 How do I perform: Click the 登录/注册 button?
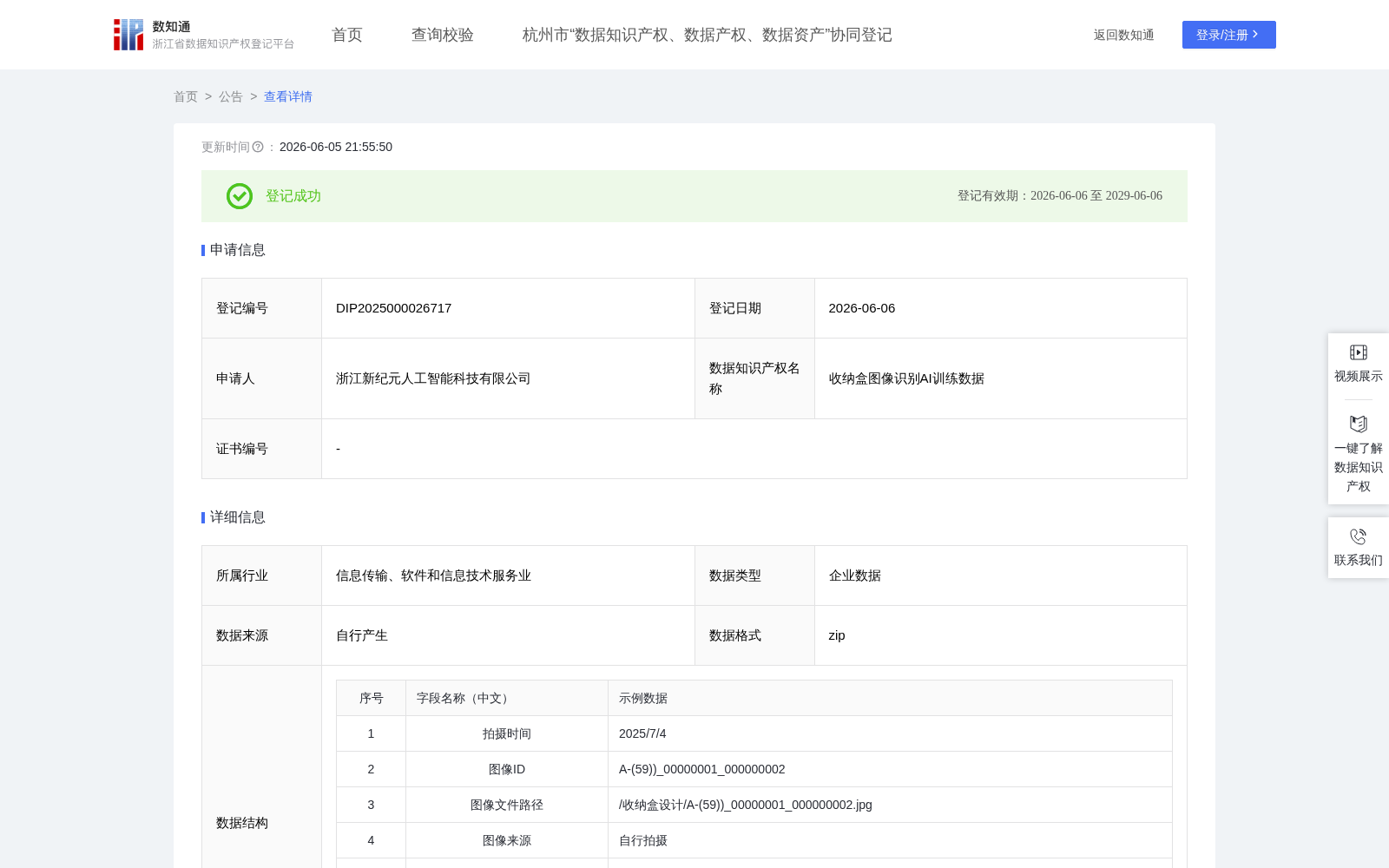pos(1229,35)
